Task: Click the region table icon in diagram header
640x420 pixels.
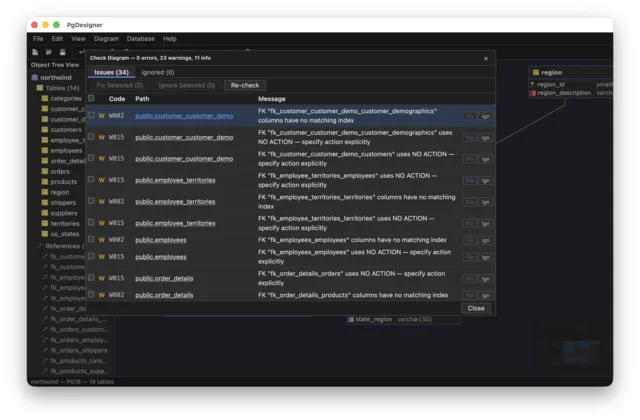Action: [536, 72]
